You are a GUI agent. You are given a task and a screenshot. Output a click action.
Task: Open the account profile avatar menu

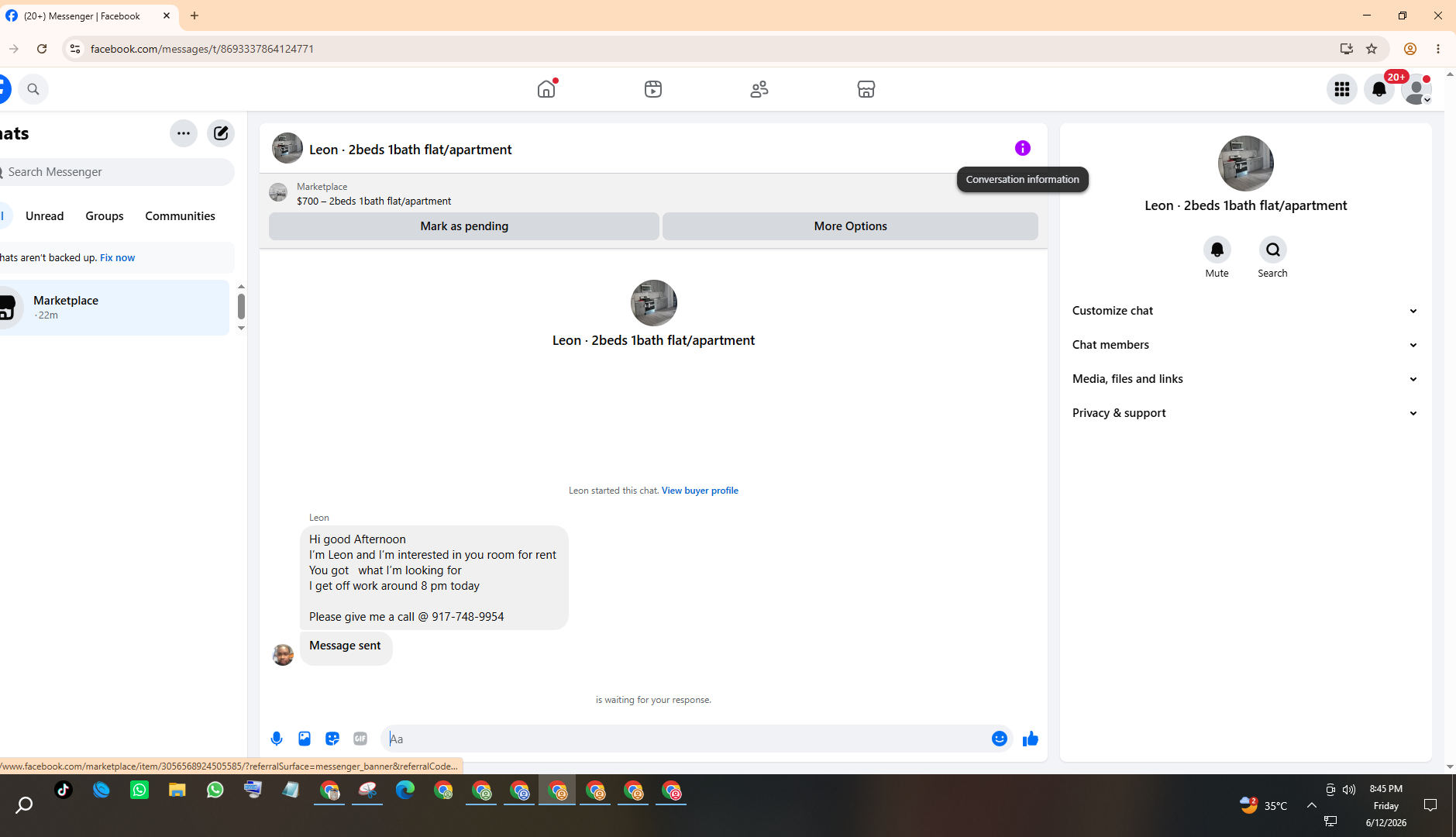tap(1416, 89)
